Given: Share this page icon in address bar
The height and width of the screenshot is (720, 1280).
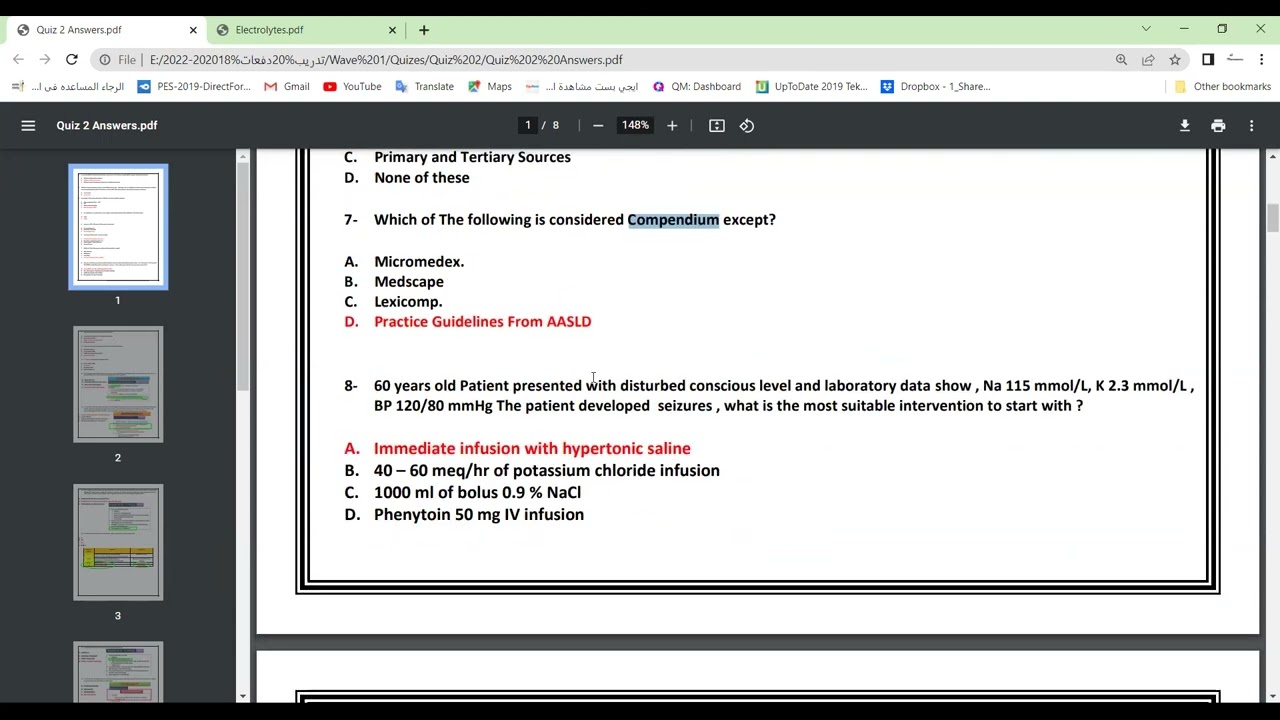Looking at the screenshot, I should point(1148,60).
